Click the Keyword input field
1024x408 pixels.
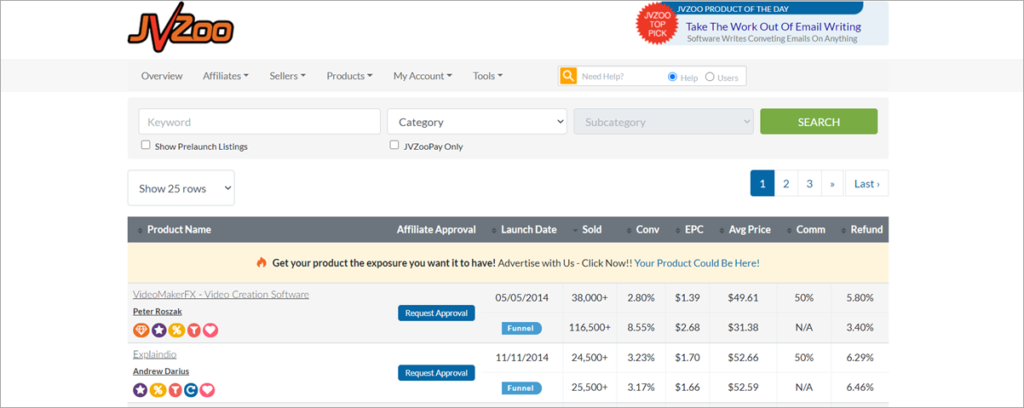tap(259, 122)
